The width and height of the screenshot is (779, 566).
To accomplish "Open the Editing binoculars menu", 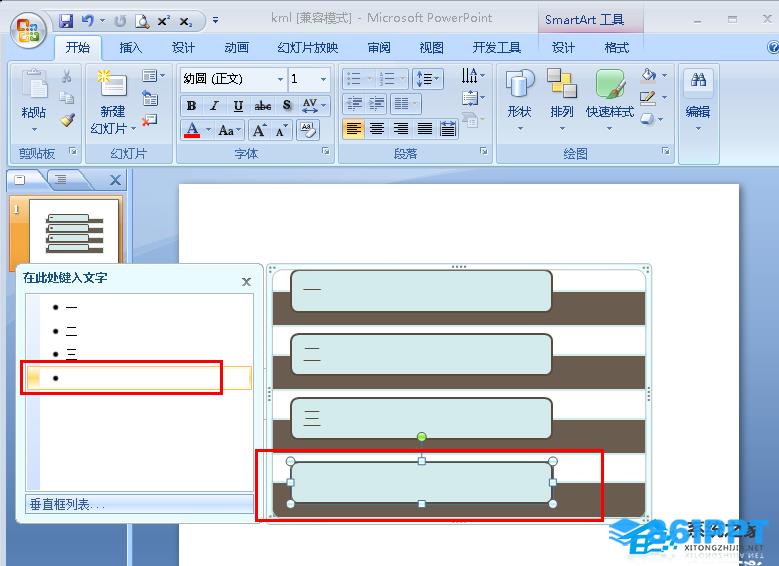I will (x=698, y=99).
